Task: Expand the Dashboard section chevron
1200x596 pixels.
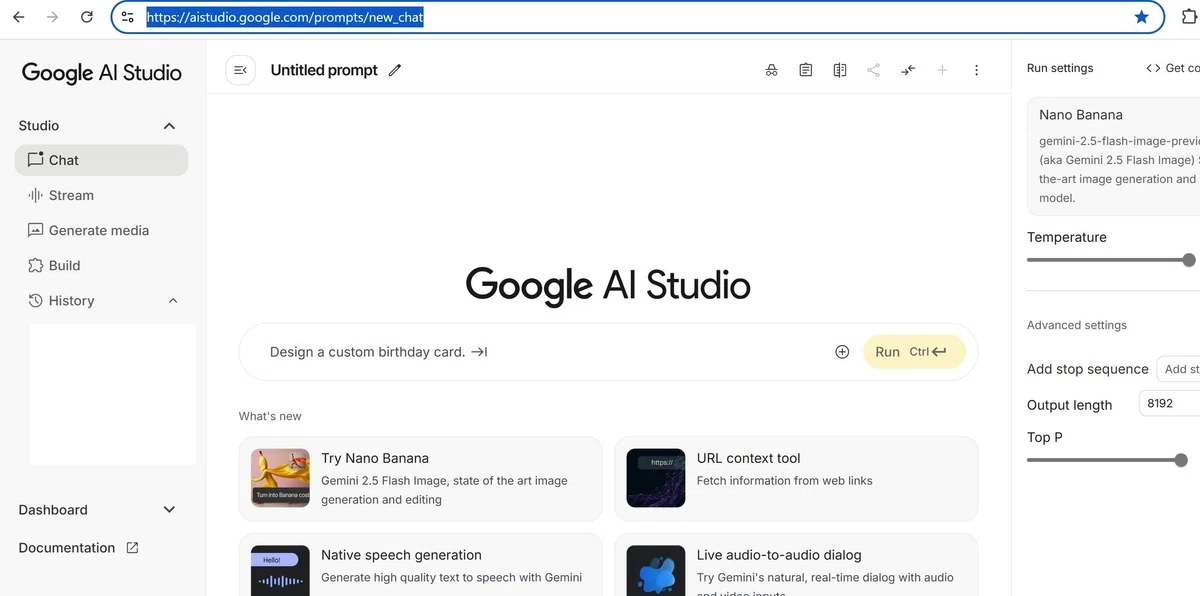Action: pyautogui.click(x=169, y=510)
